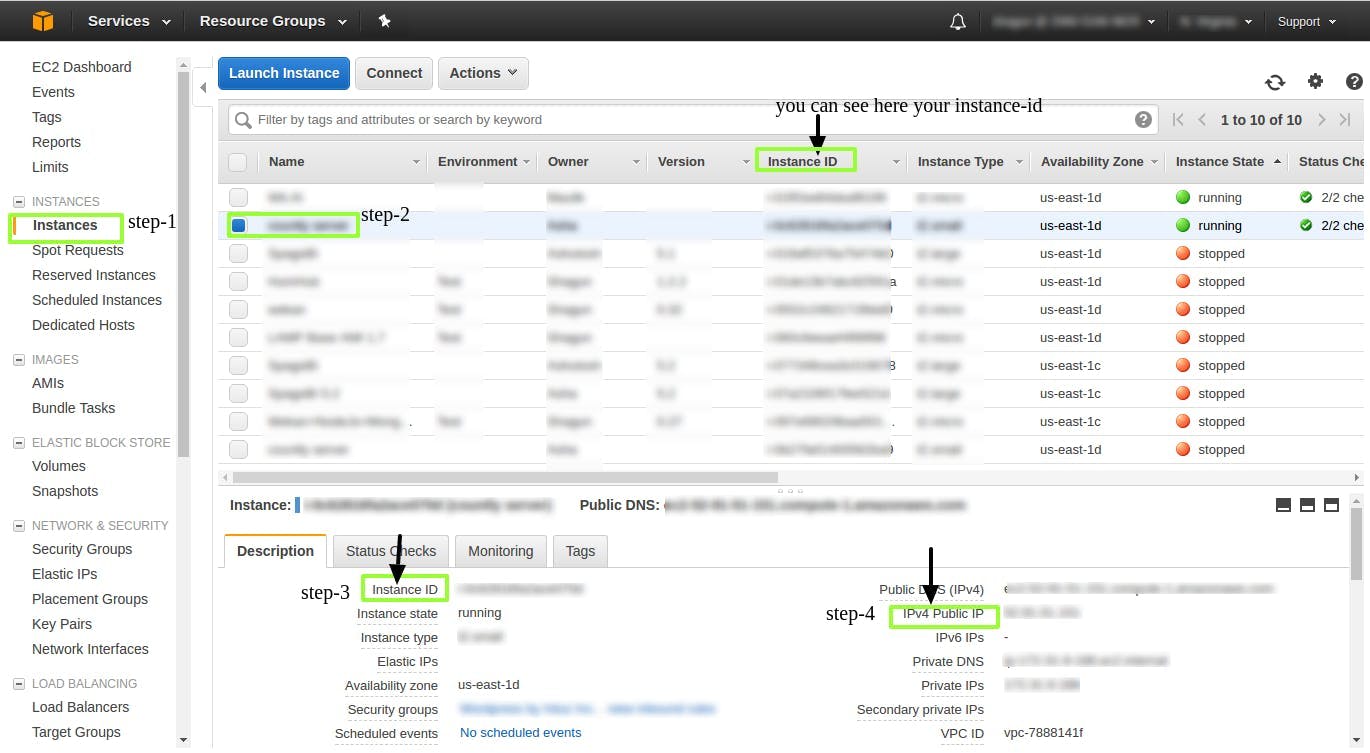Click the search magnifier in the filter bar
Screen dimensions: 1370x753
point(241,119)
